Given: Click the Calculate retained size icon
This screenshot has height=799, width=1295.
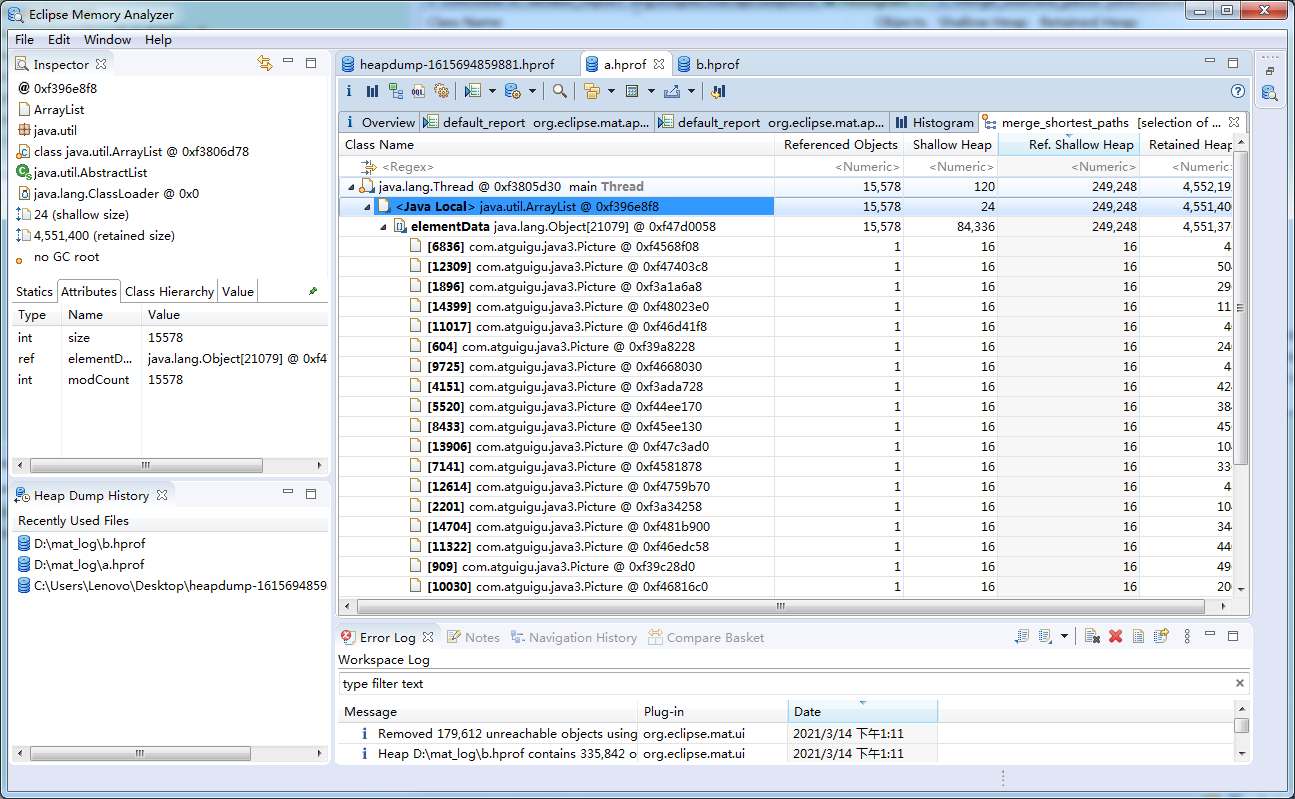Looking at the screenshot, I should point(632,91).
